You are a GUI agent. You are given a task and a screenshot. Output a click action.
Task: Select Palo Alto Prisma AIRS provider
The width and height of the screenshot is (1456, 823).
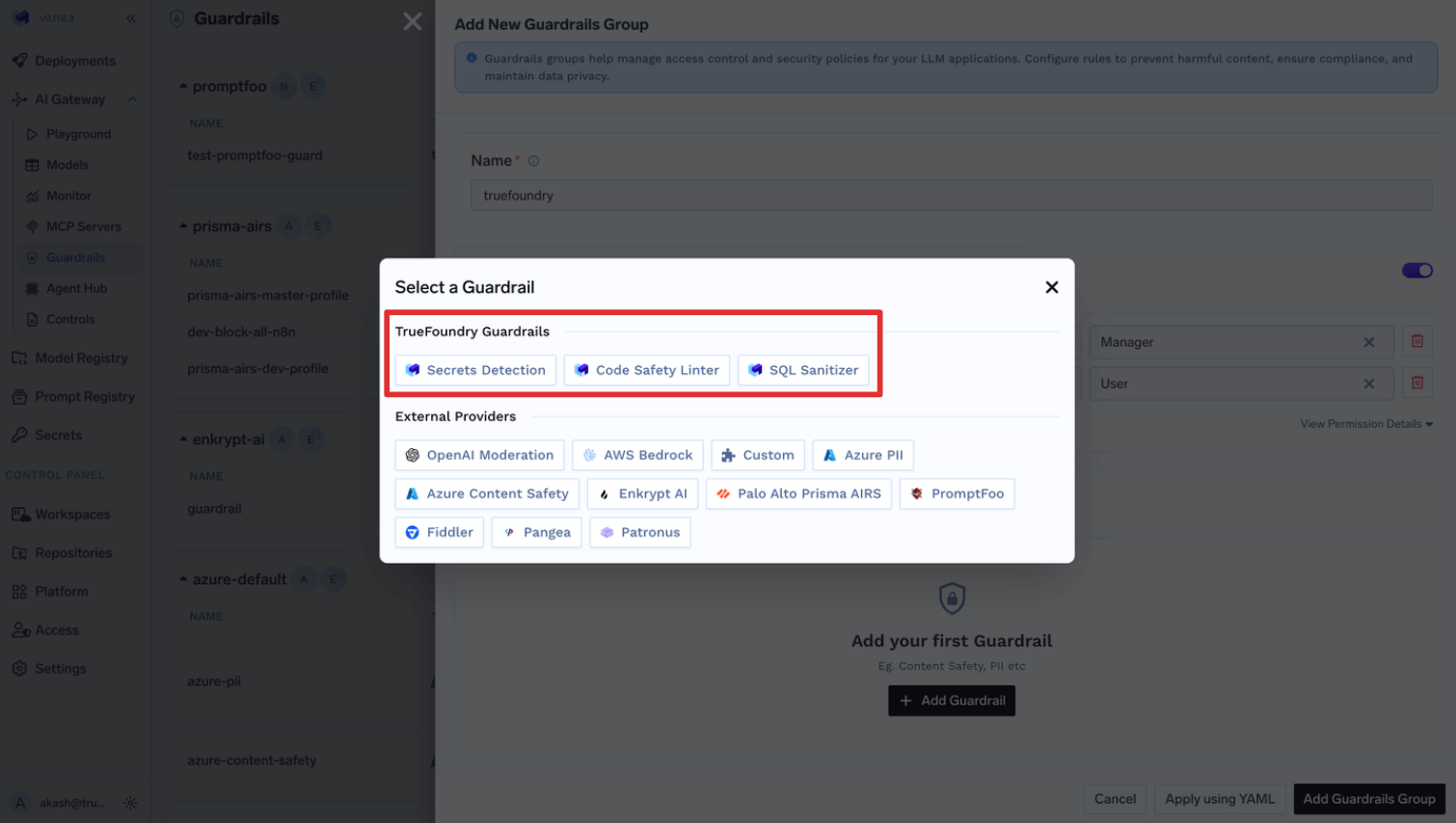(798, 493)
